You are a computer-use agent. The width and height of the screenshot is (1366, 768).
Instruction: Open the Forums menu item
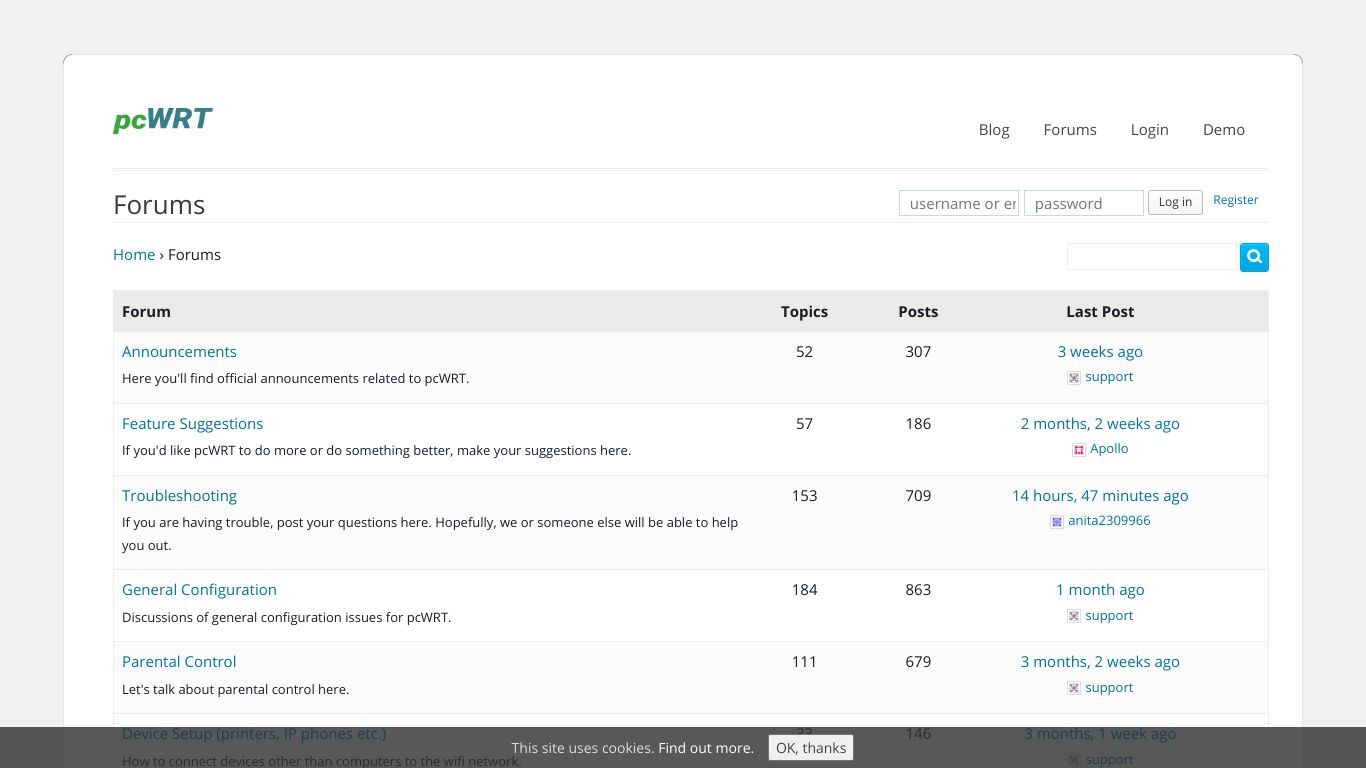tap(1070, 130)
